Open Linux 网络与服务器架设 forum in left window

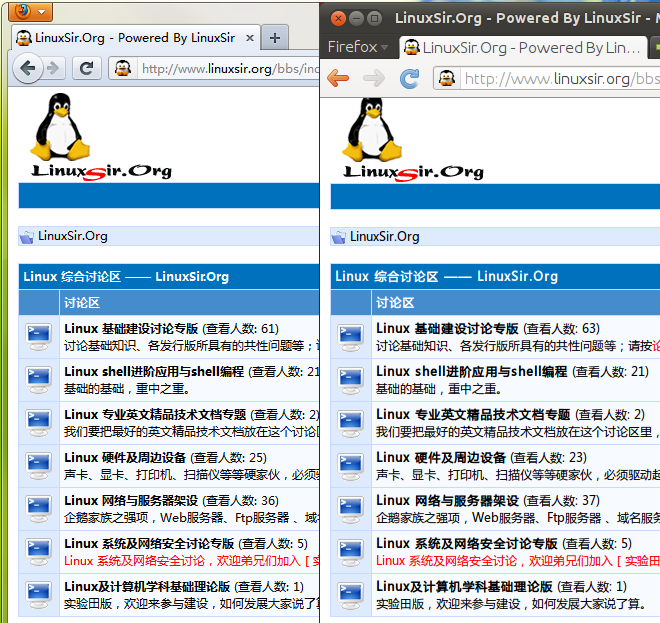131,501
